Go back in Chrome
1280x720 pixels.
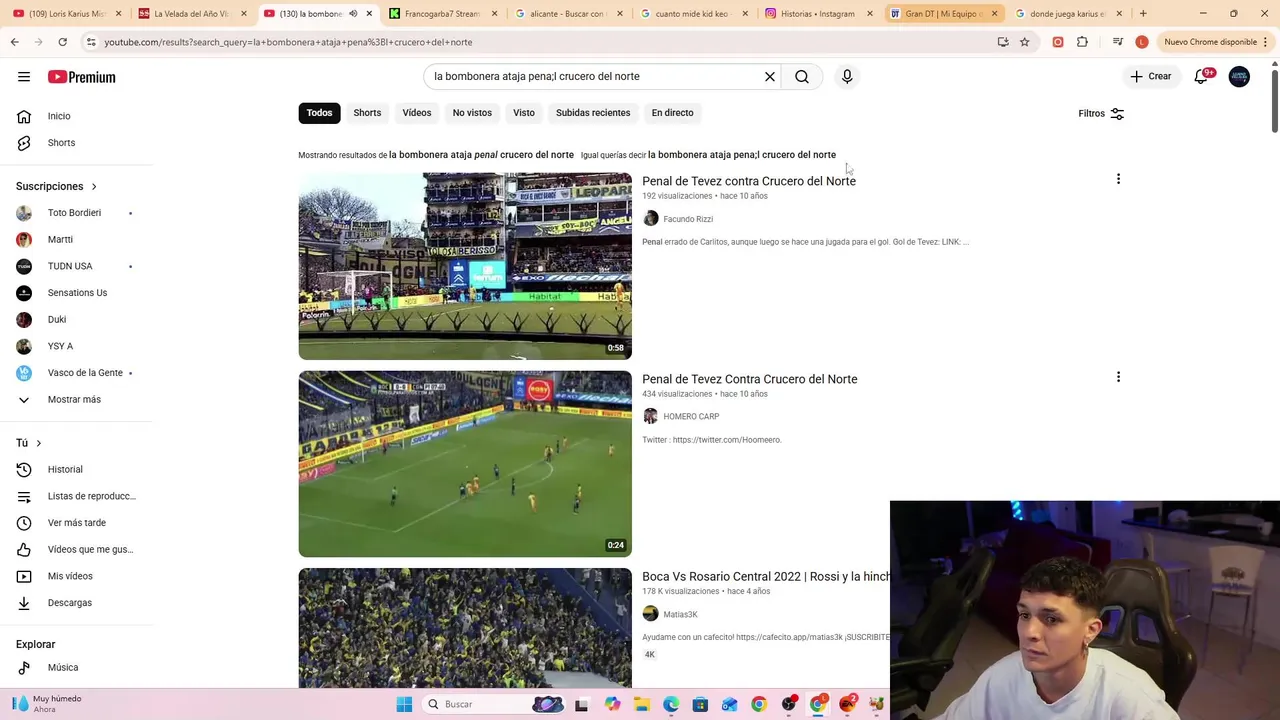click(14, 42)
